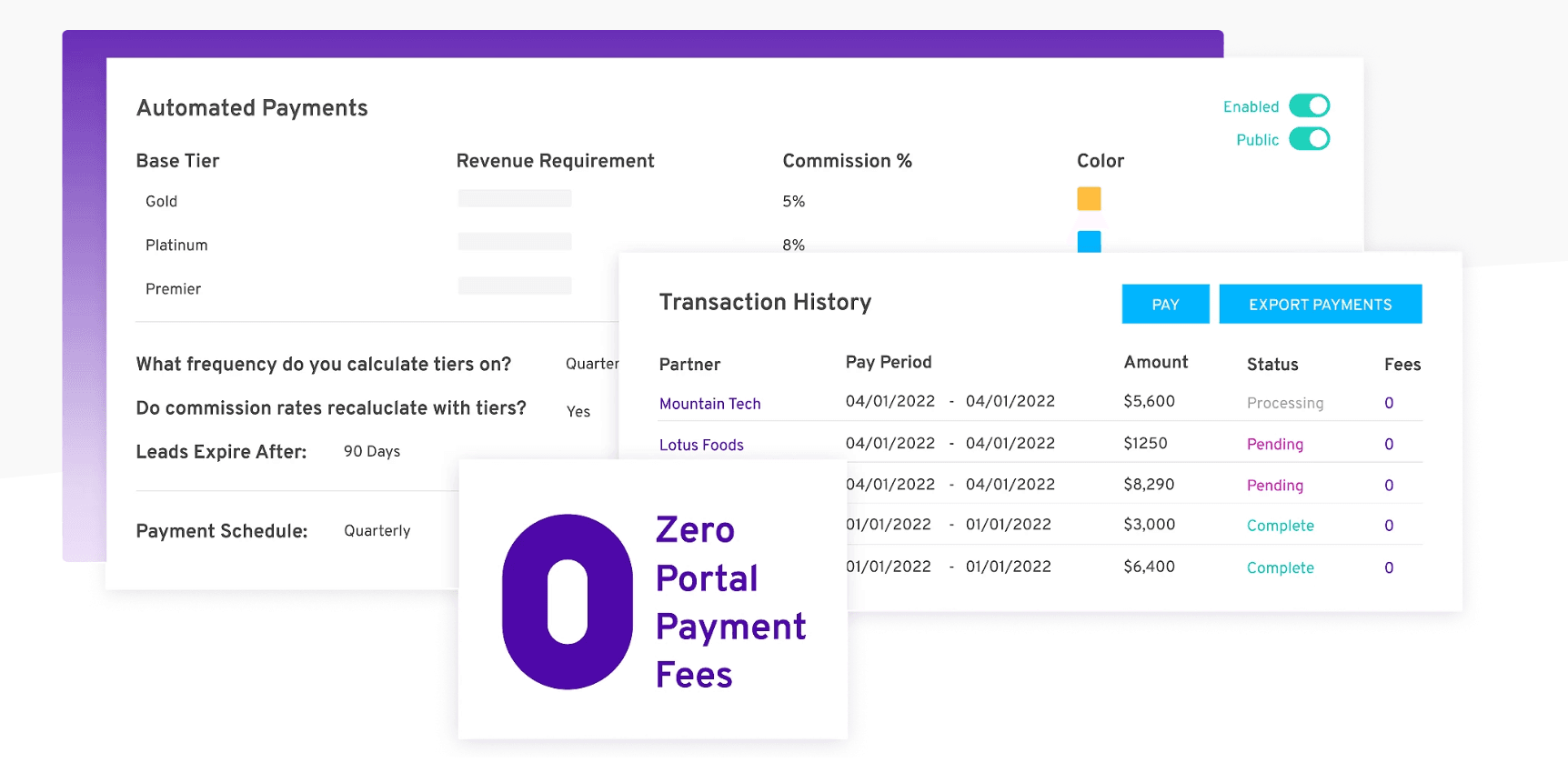Click the Platinum 8% commission value
Image resolution: width=1568 pixels, height=773 pixels.
793,246
